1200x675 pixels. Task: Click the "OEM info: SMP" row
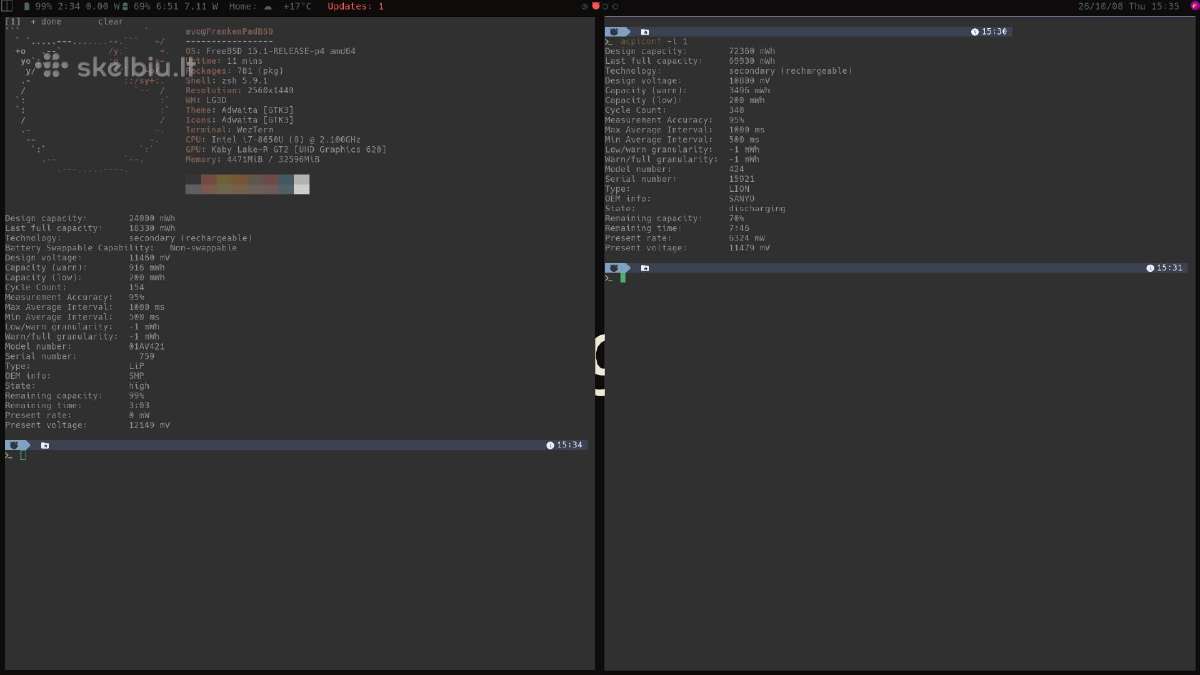point(75,376)
